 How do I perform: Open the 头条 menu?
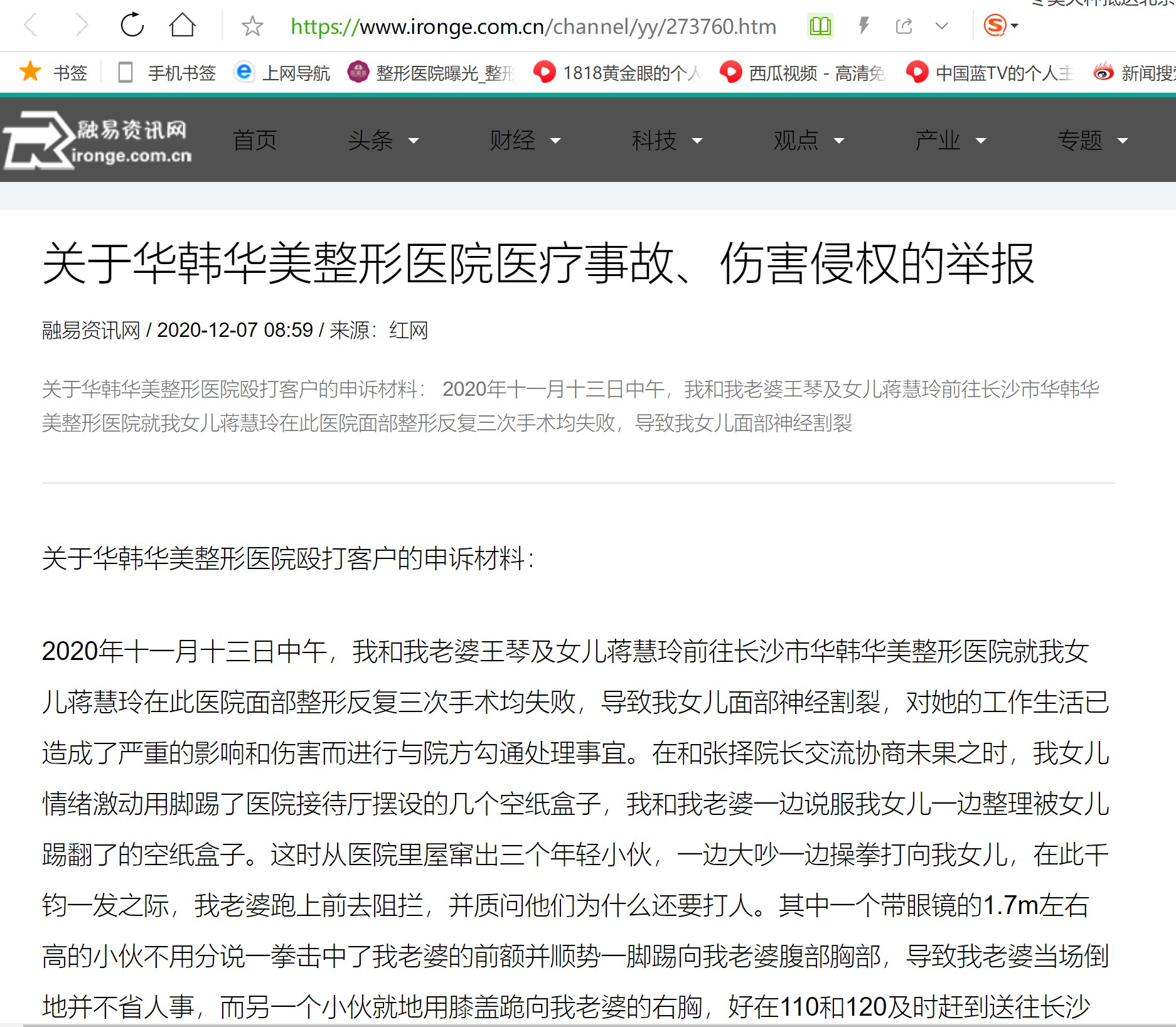(371, 141)
